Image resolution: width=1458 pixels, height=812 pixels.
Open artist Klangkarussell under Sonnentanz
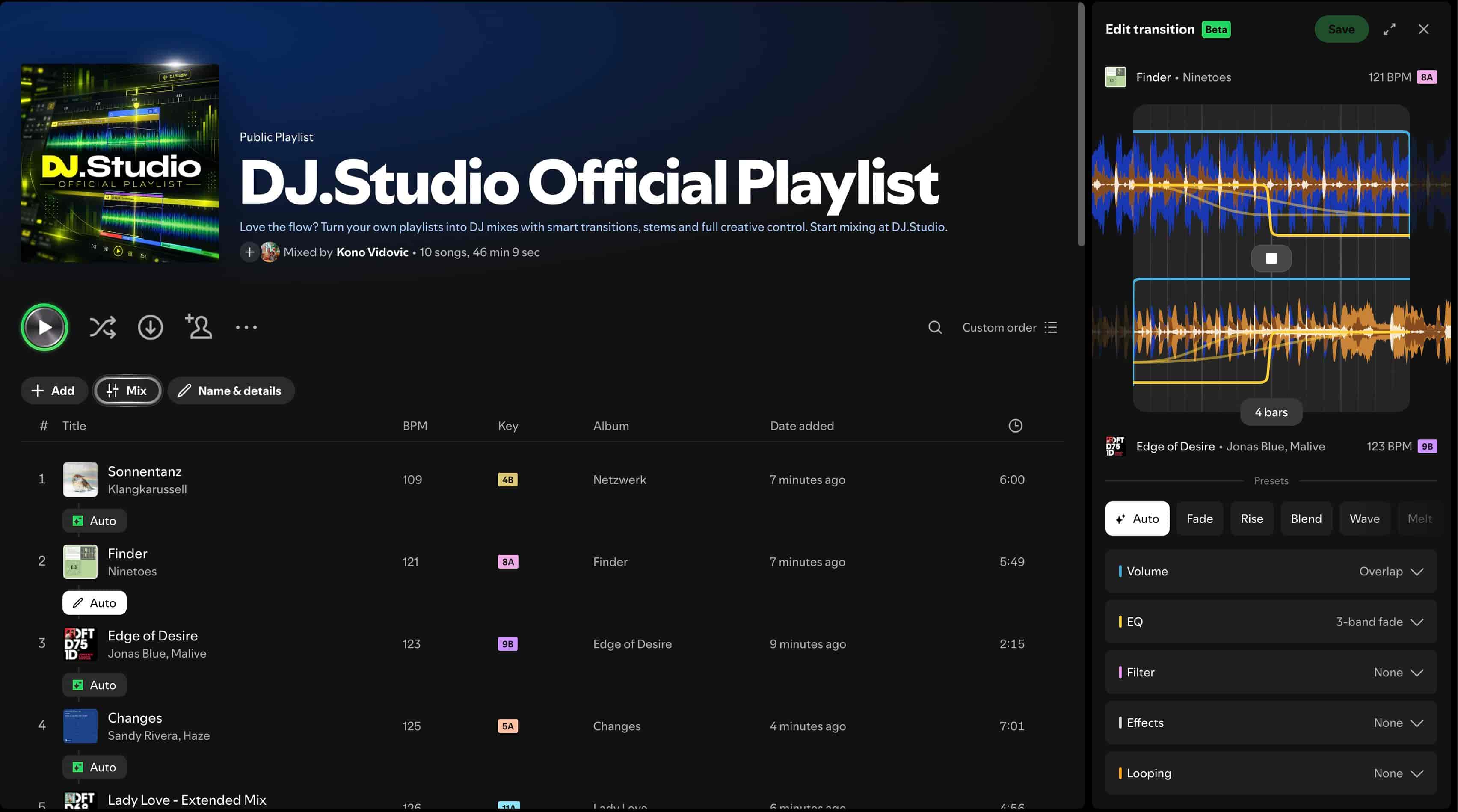pos(147,489)
